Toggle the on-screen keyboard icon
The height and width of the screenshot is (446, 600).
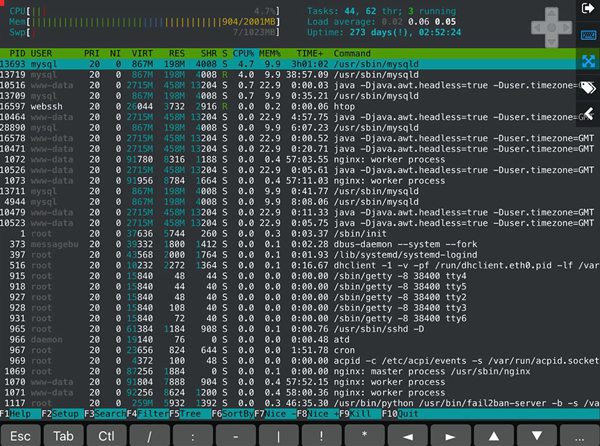tap(587, 35)
